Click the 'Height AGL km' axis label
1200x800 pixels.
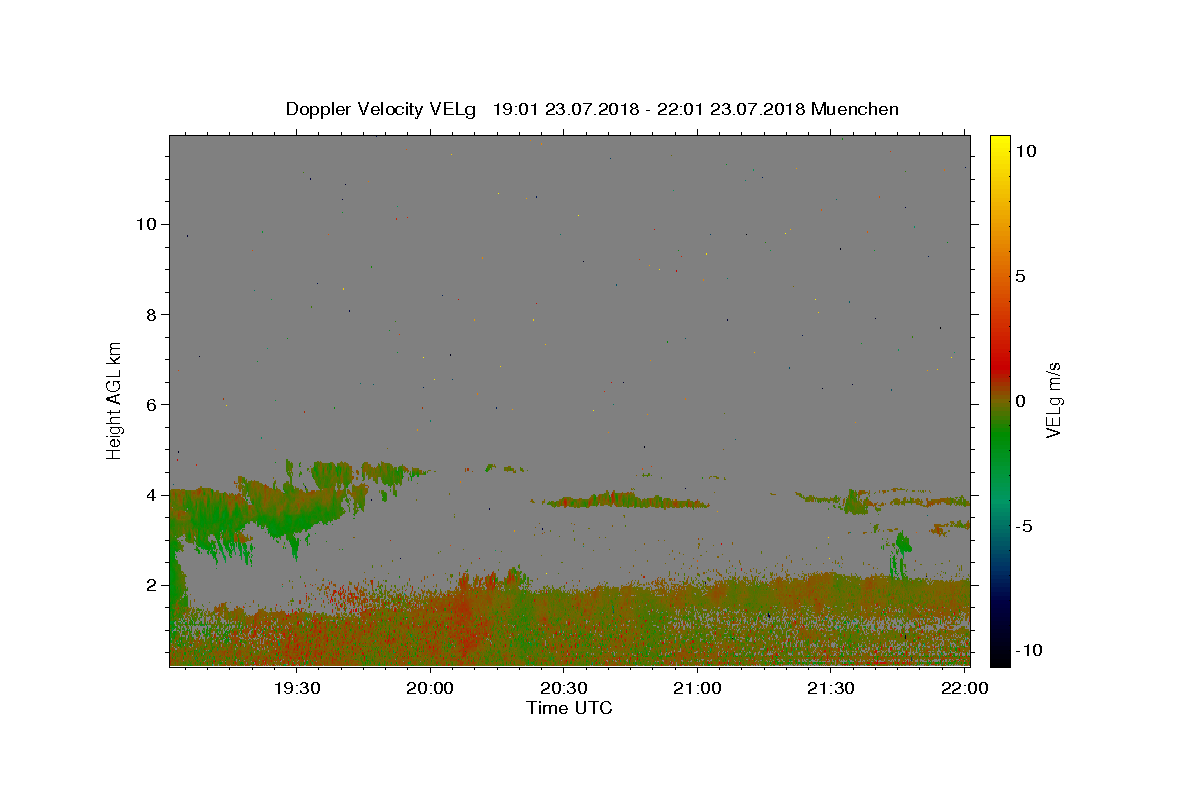[114, 400]
